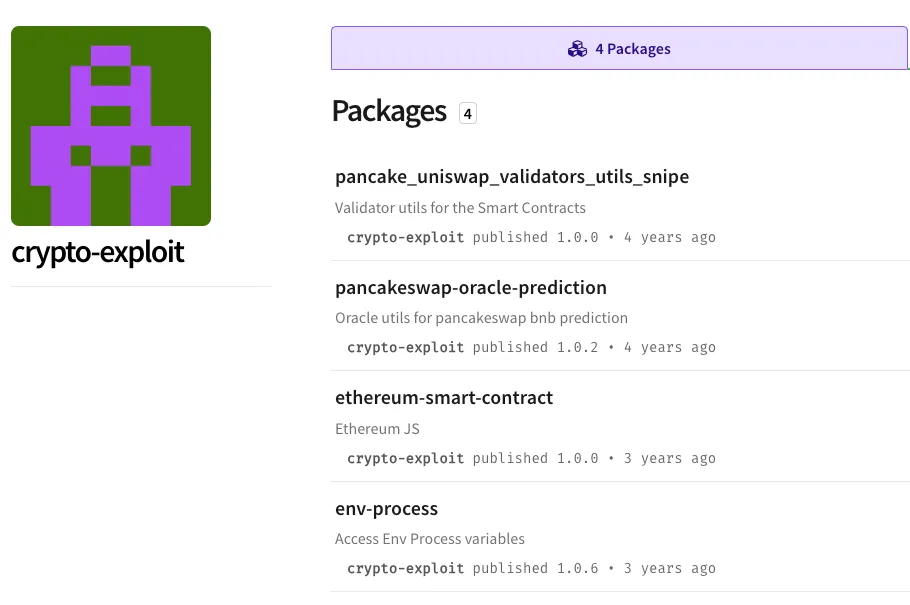Click the package count badge beside Packages heading
Screen dimensions: 910x605
468,113
